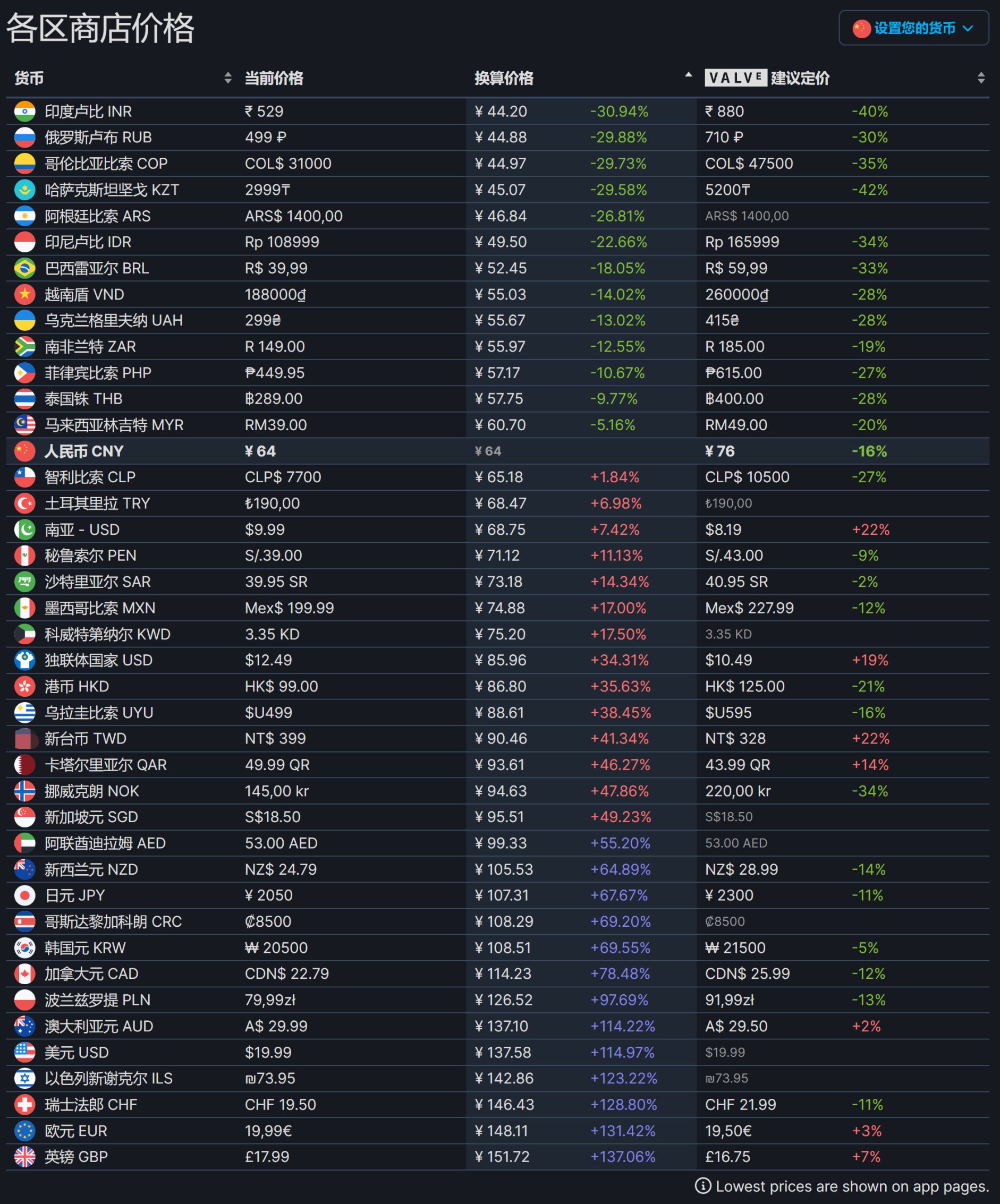Screen dimensions: 1000x1204
Task: Click the Israel flag icon
Action: (x=24, y=1079)
